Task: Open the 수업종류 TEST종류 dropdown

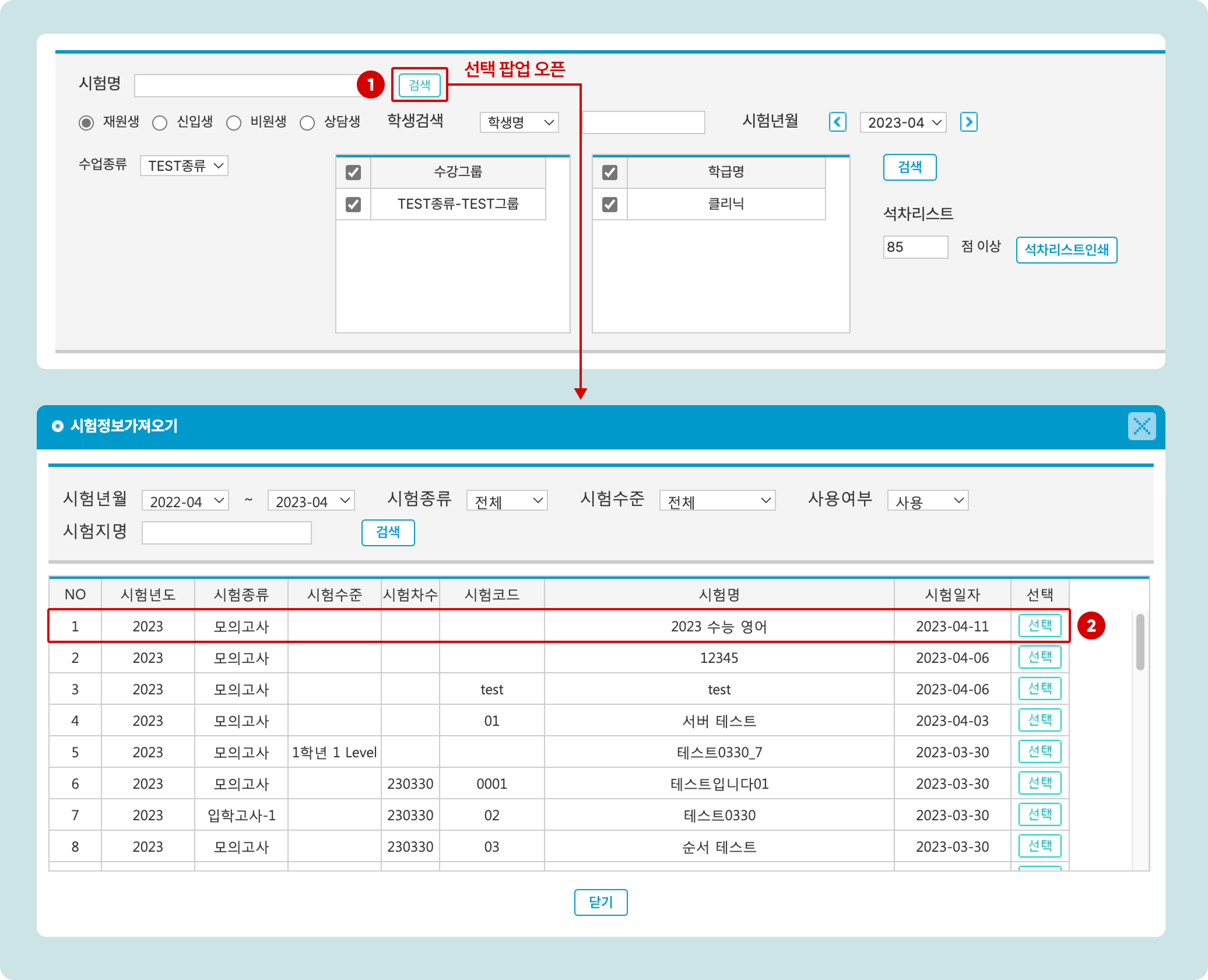Action: (x=184, y=166)
